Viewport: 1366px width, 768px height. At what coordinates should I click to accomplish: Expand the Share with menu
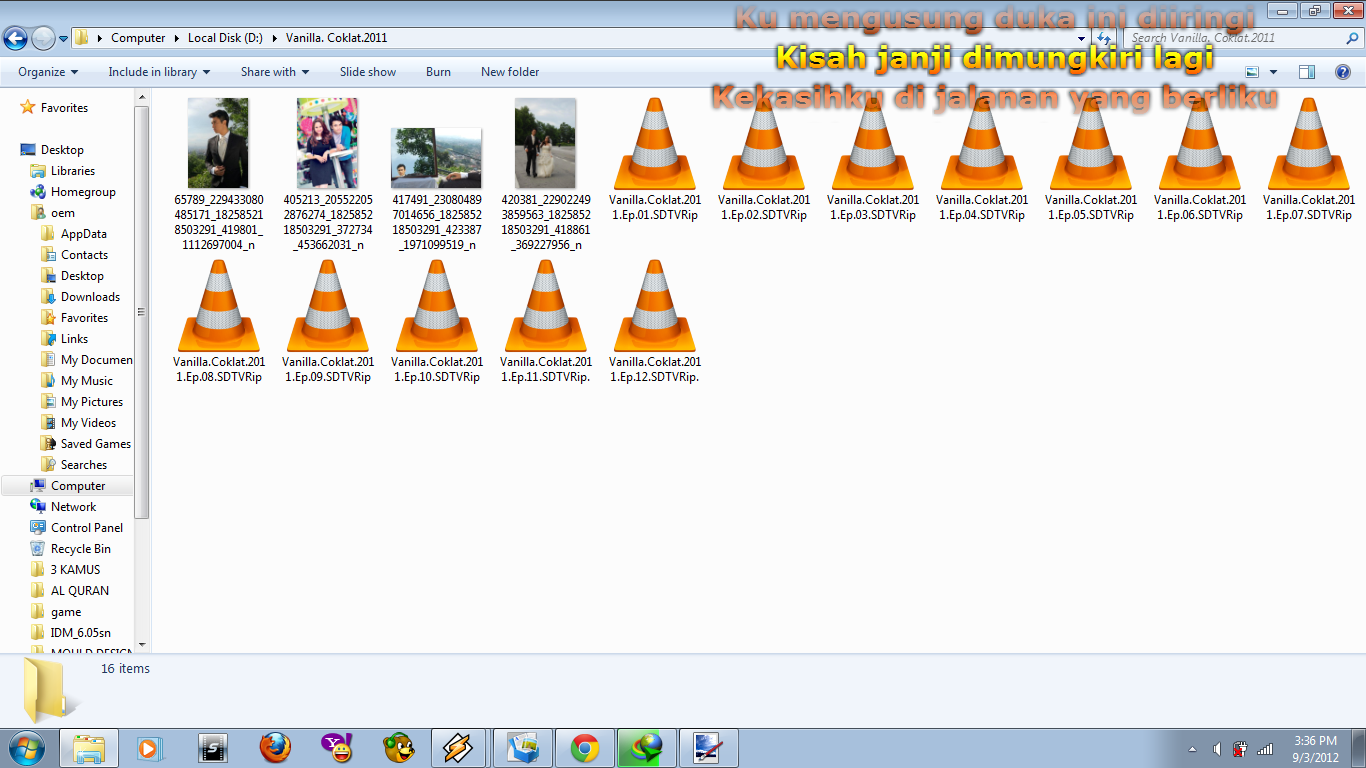pyautogui.click(x=275, y=72)
